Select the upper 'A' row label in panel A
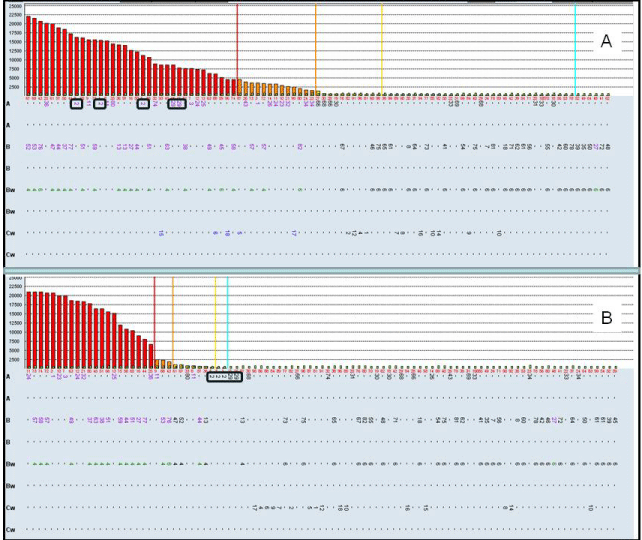The height and width of the screenshot is (540, 642). click(8, 104)
